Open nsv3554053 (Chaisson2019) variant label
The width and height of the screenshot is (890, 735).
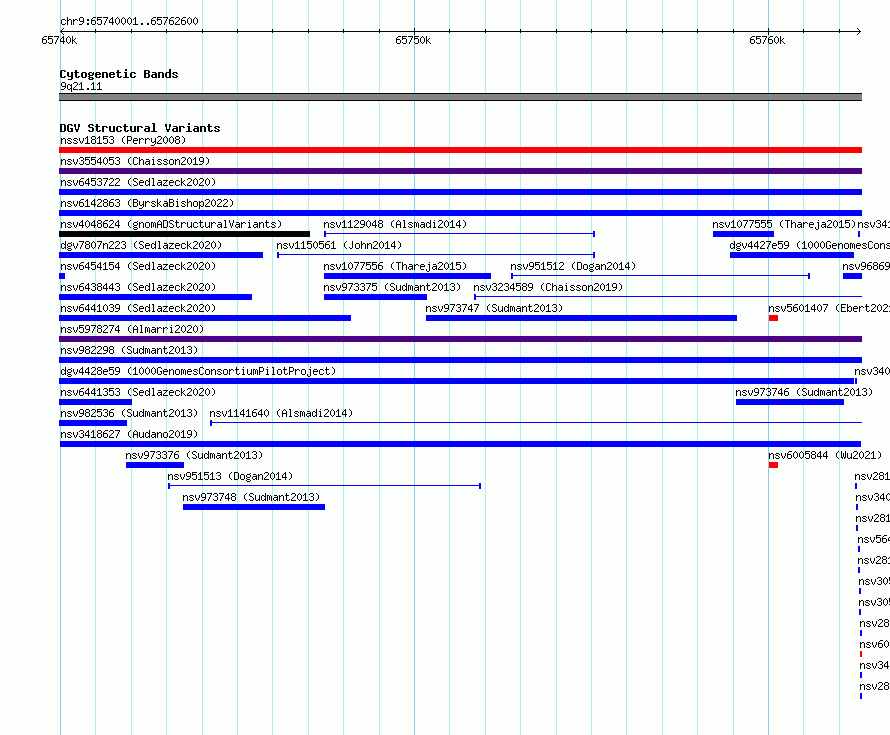tap(135, 161)
